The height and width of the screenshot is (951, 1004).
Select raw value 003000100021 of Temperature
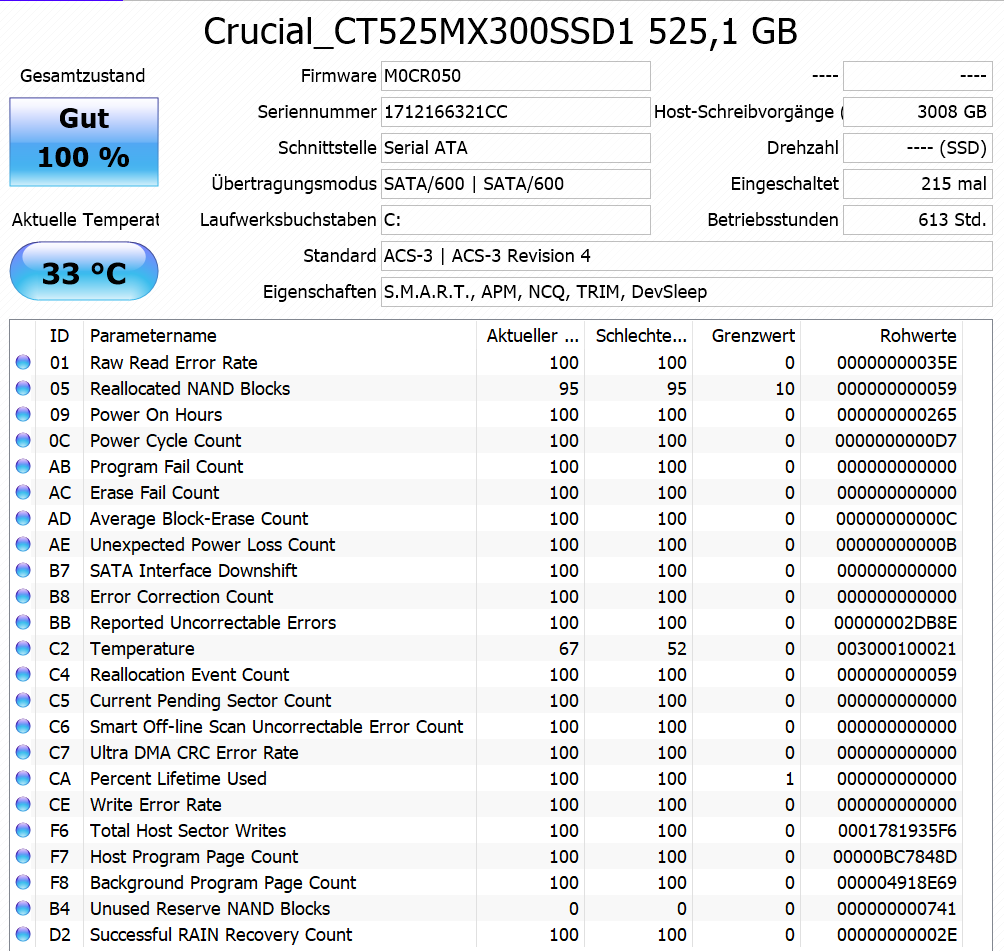point(896,649)
